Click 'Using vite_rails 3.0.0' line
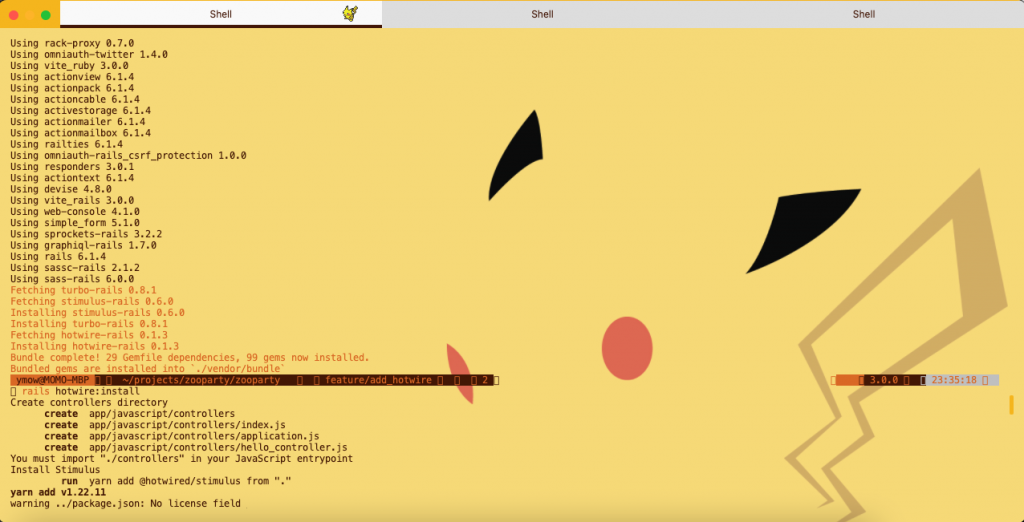1024x522 pixels. coord(72,200)
